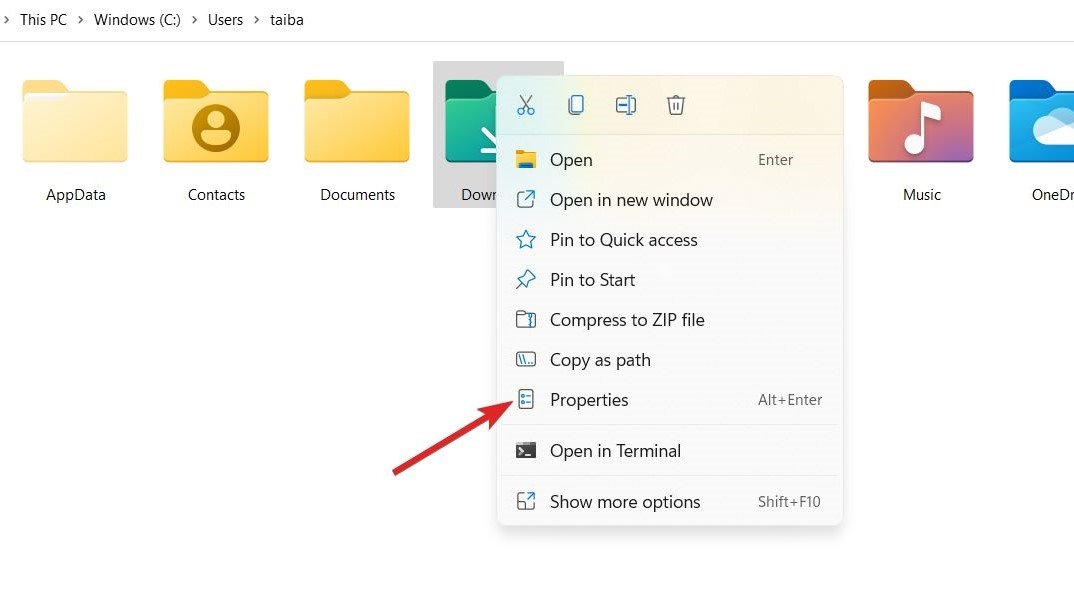This screenshot has height=615, width=1074.
Task: Click the Rename icon in context menu
Action: coord(626,105)
